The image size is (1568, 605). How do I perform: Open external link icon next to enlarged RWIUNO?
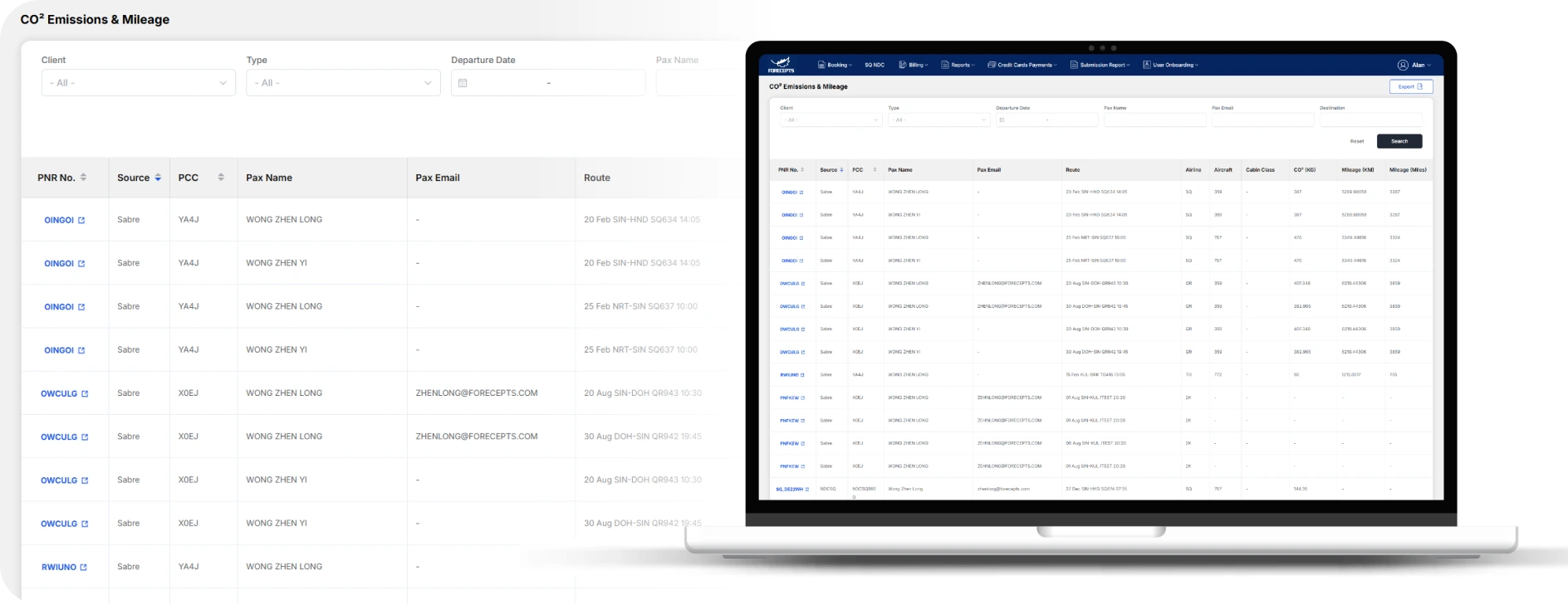(84, 568)
